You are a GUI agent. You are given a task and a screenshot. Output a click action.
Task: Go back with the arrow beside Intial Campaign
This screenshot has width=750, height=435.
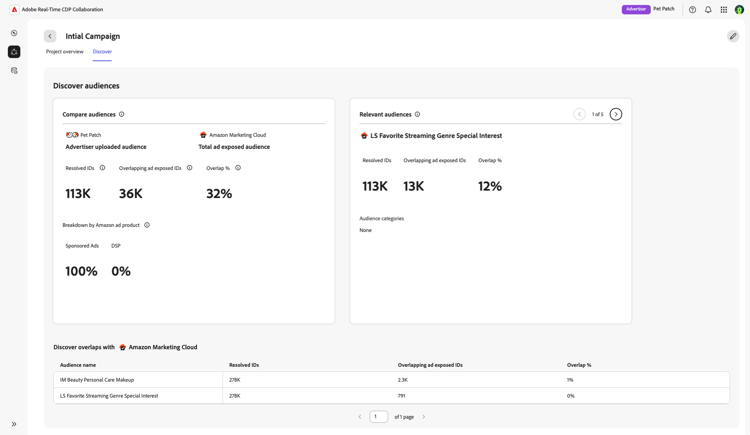(x=50, y=36)
